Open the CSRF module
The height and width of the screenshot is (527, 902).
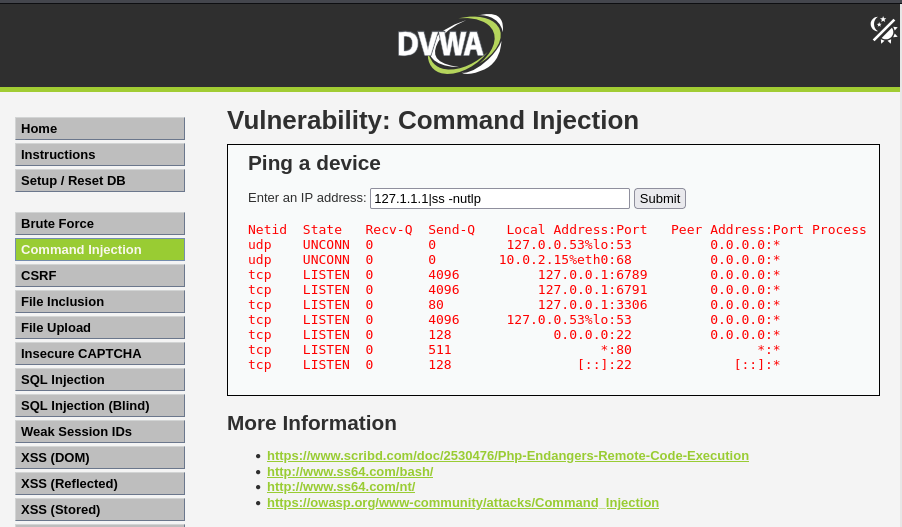pos(100,276)
